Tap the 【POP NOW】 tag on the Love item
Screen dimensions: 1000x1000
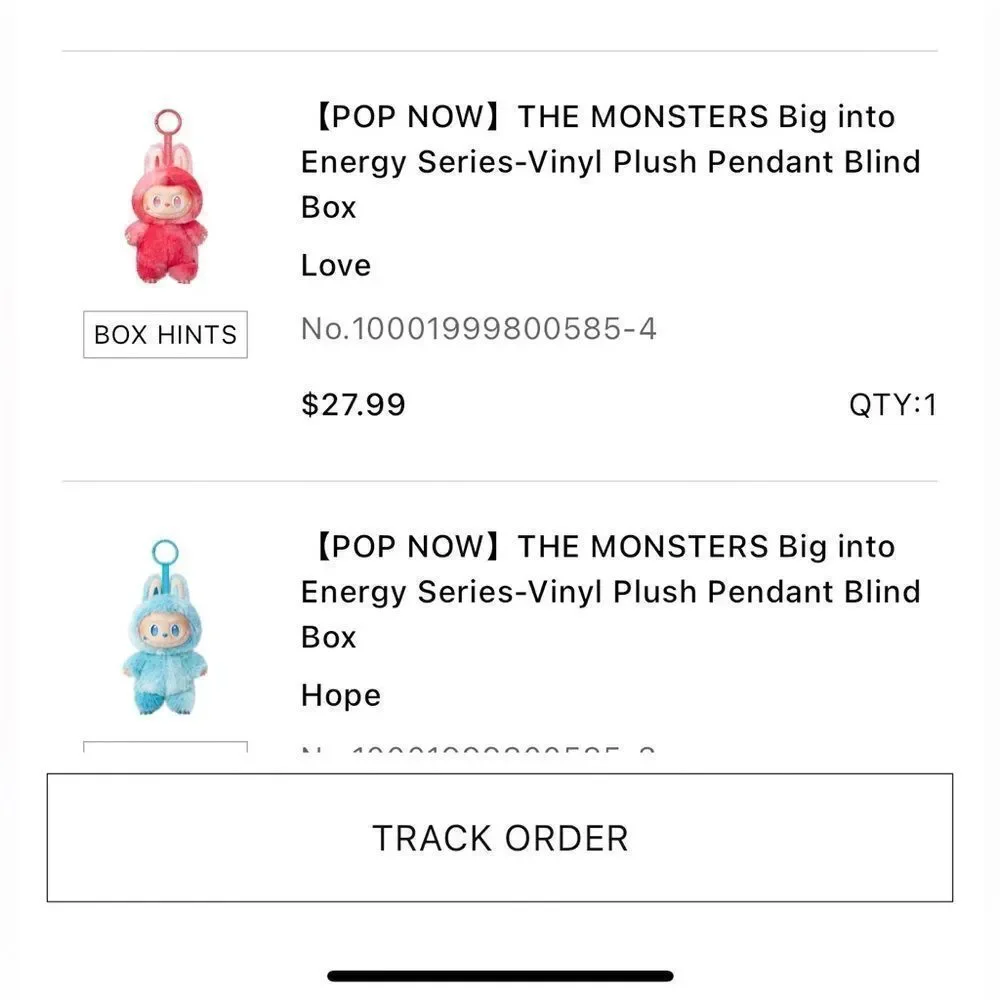(x=409, y=117)
